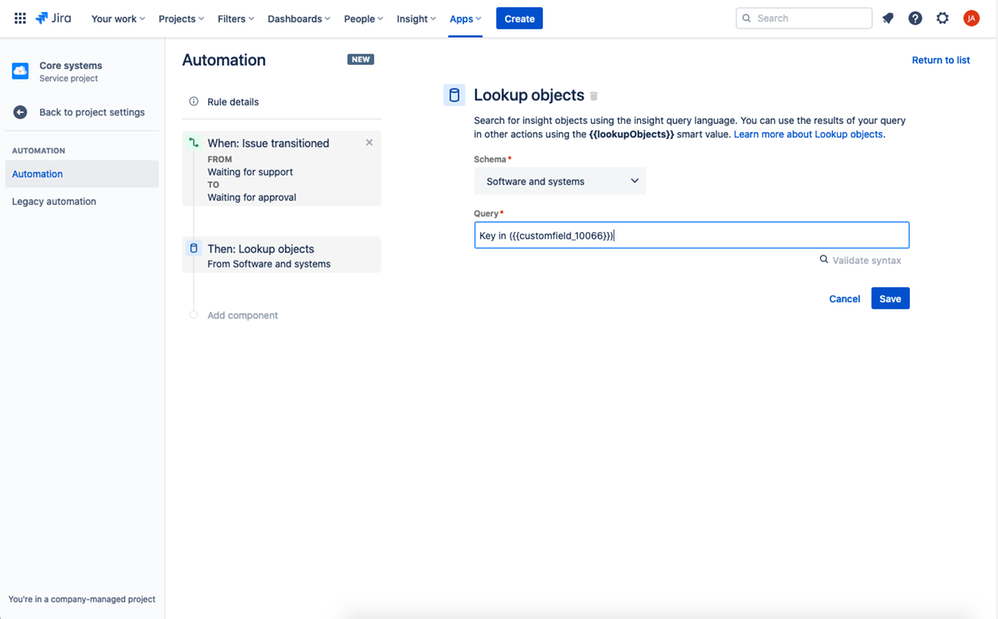Go to Jira home via logo
Viewport: 998px width, 619px height.
(x=53, y=18)
